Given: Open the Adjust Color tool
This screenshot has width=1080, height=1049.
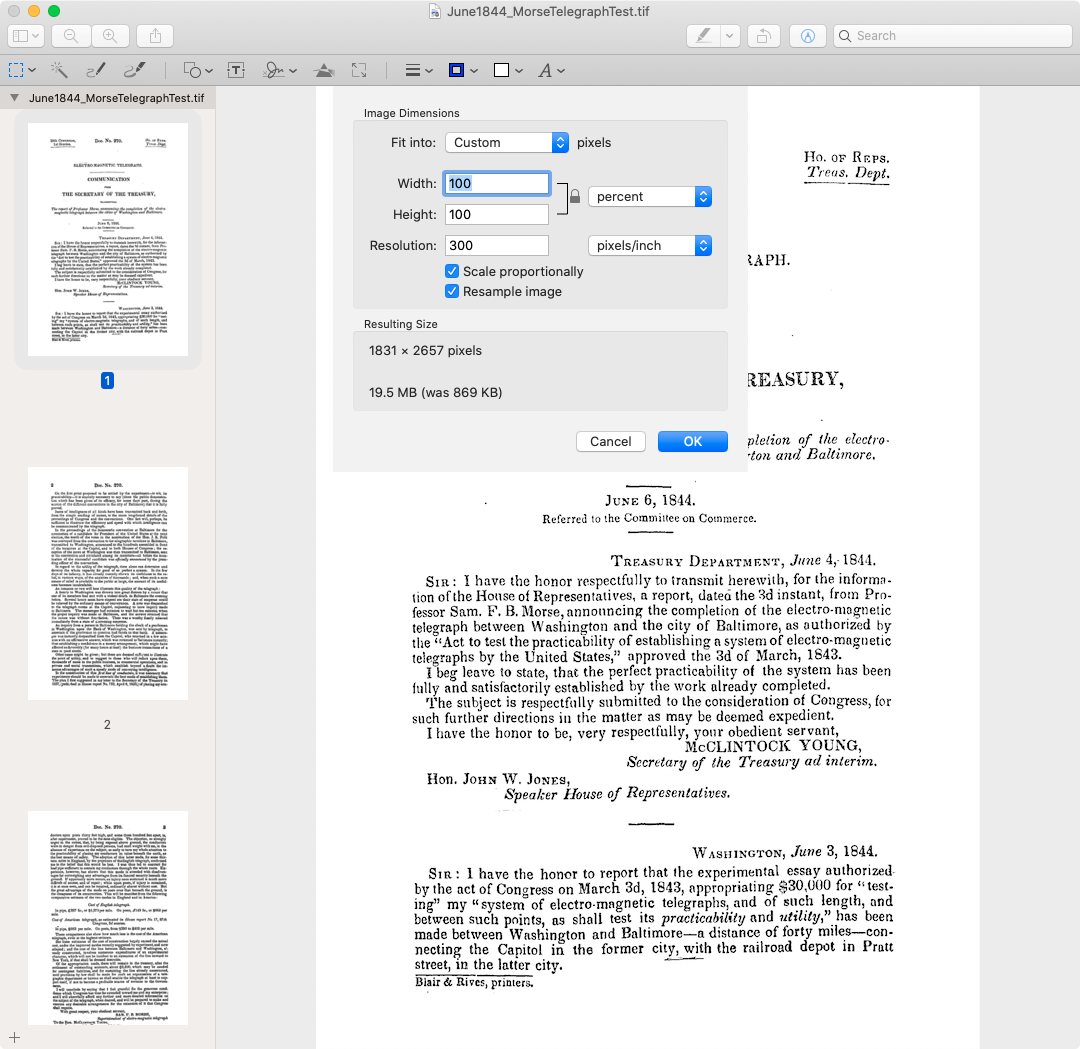Looking at the screenshot, I should (x=325, y=70).
